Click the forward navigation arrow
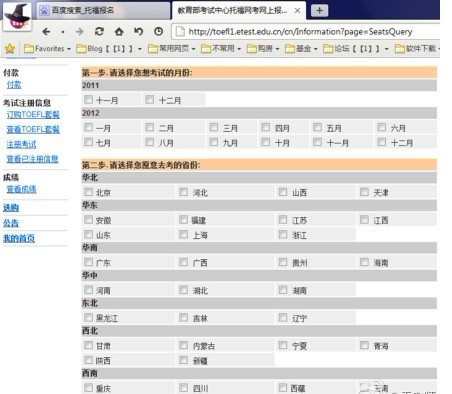Viewport: 452px width, 394px height. click(x=80, y=32)
